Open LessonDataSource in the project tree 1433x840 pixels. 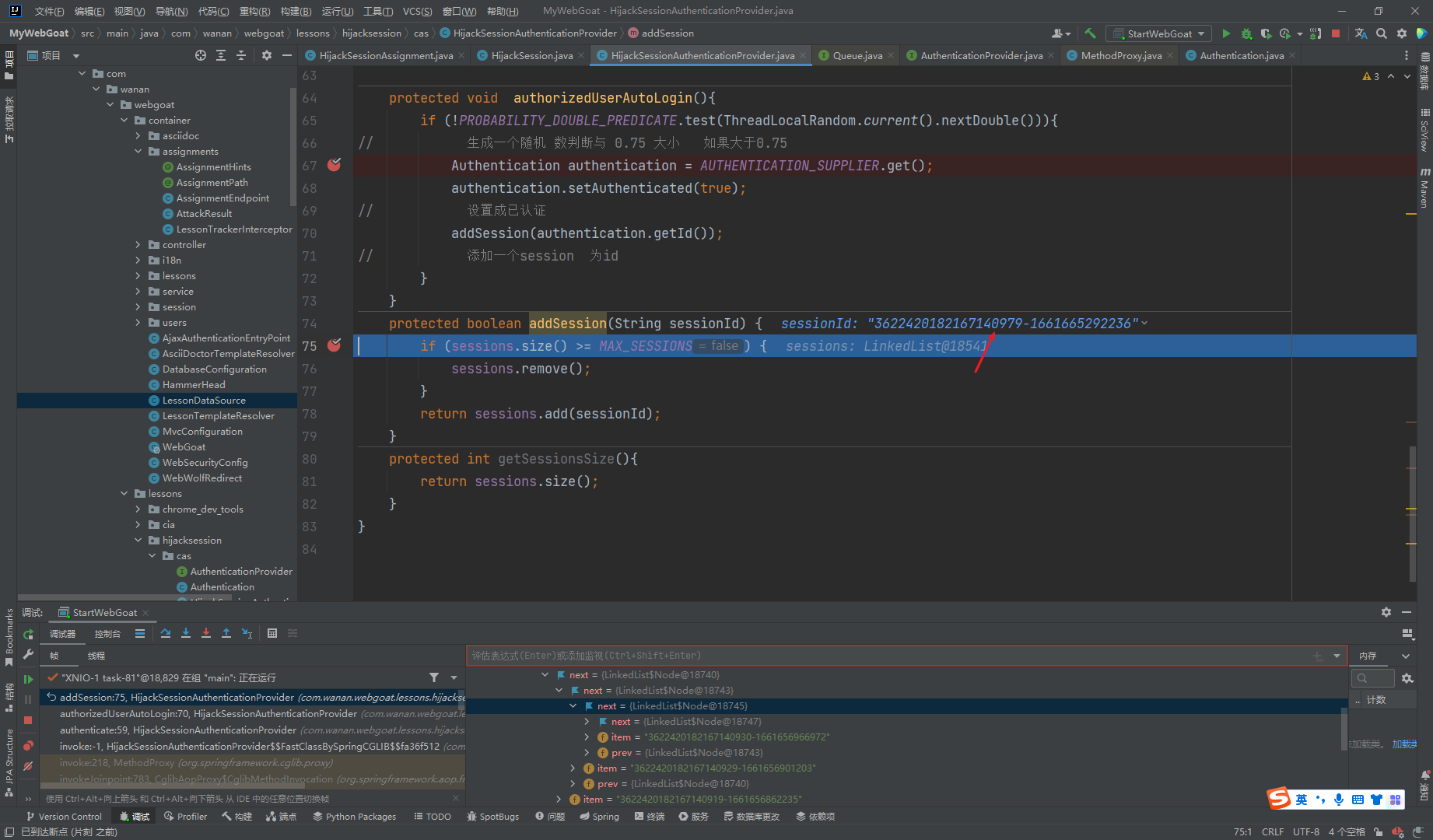tap(204, 400)
